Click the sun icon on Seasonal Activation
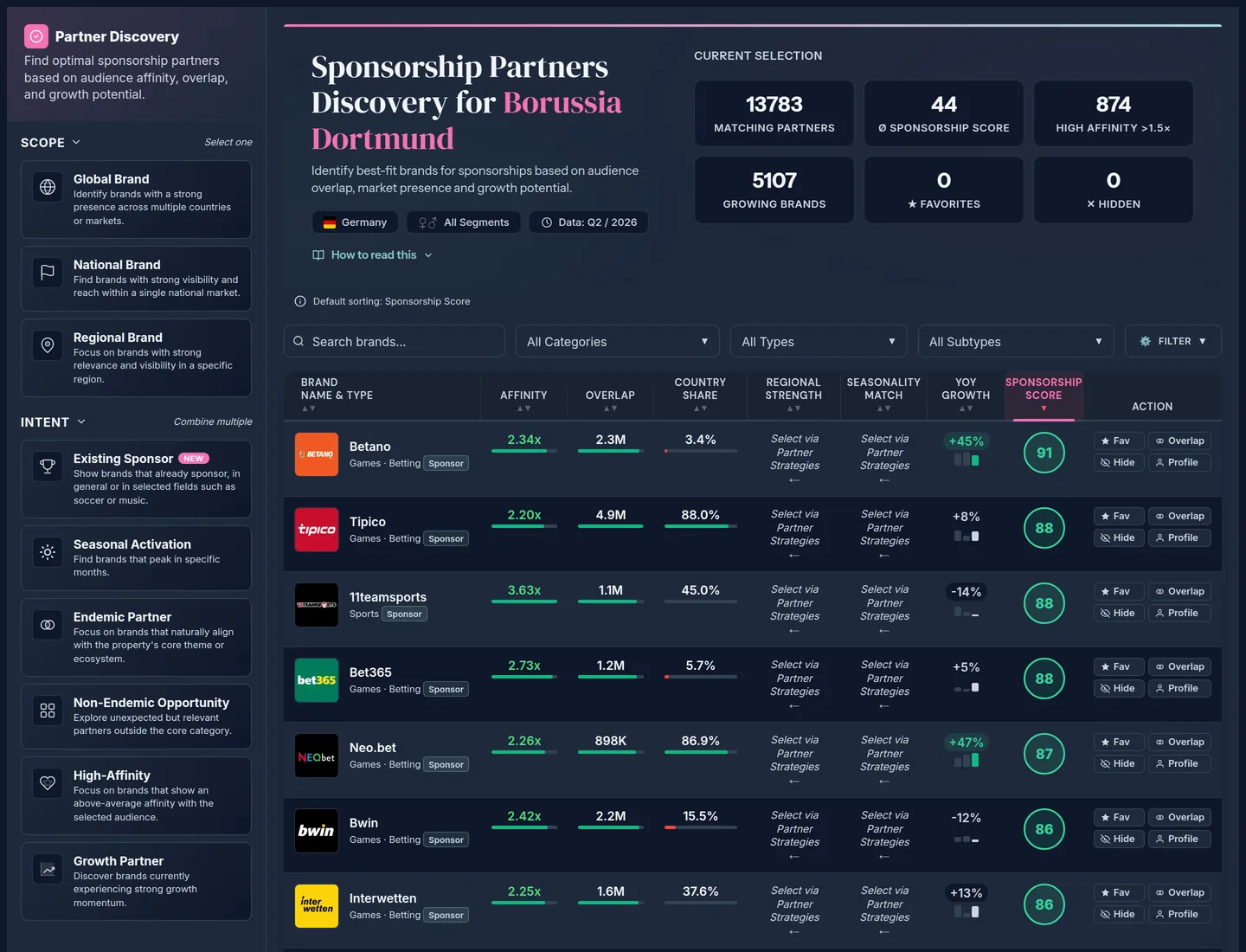The image size is (1246, 952). click(48, 551)
